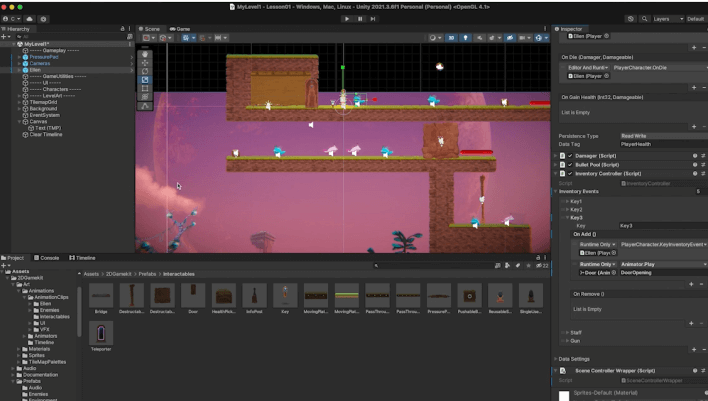Viewport: 708px width, 401px height.
Task: Open the Layers dropdown
Action: [x=668, y=19]
